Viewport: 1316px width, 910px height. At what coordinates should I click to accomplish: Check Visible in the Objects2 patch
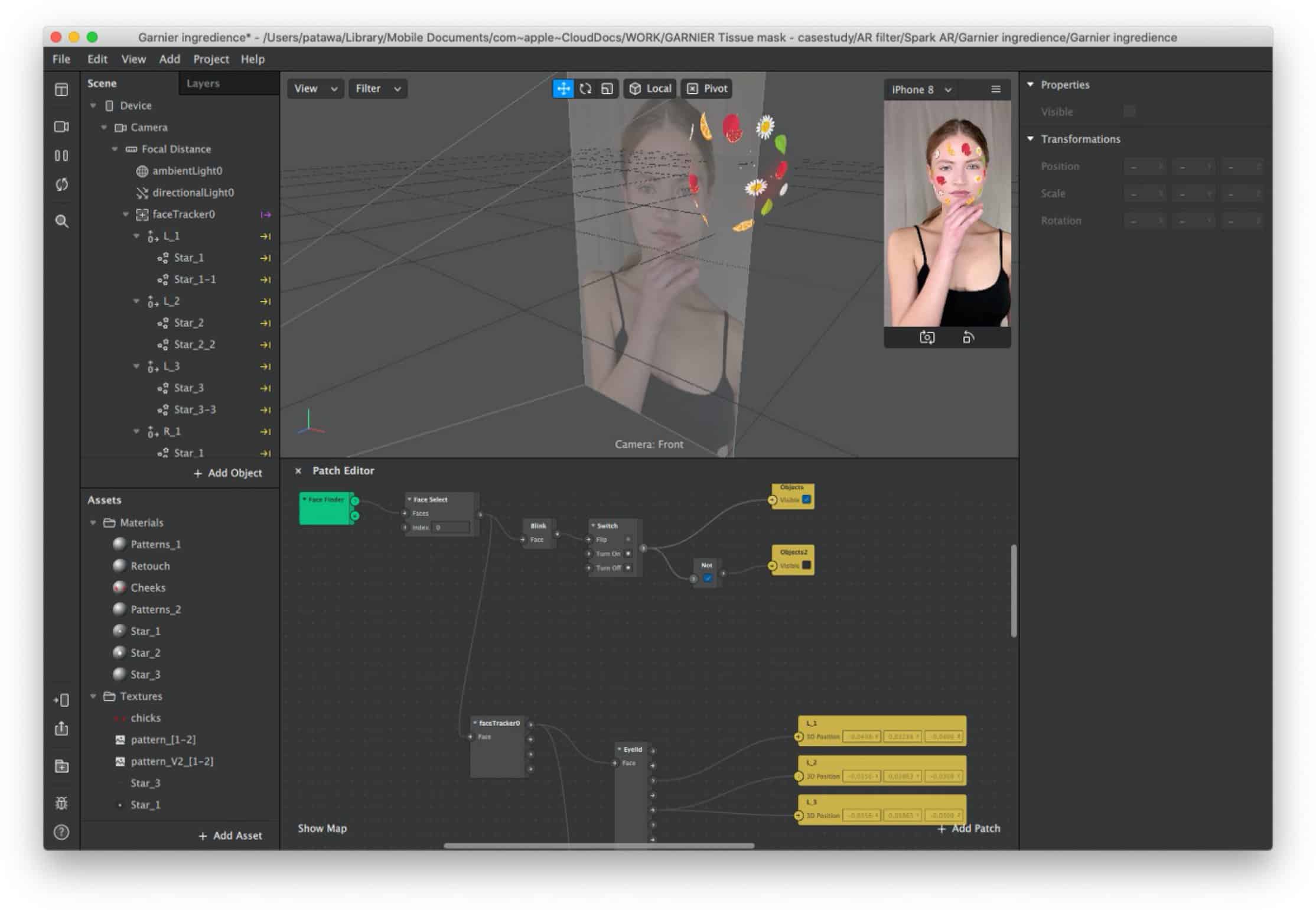(x=806, y=565)
